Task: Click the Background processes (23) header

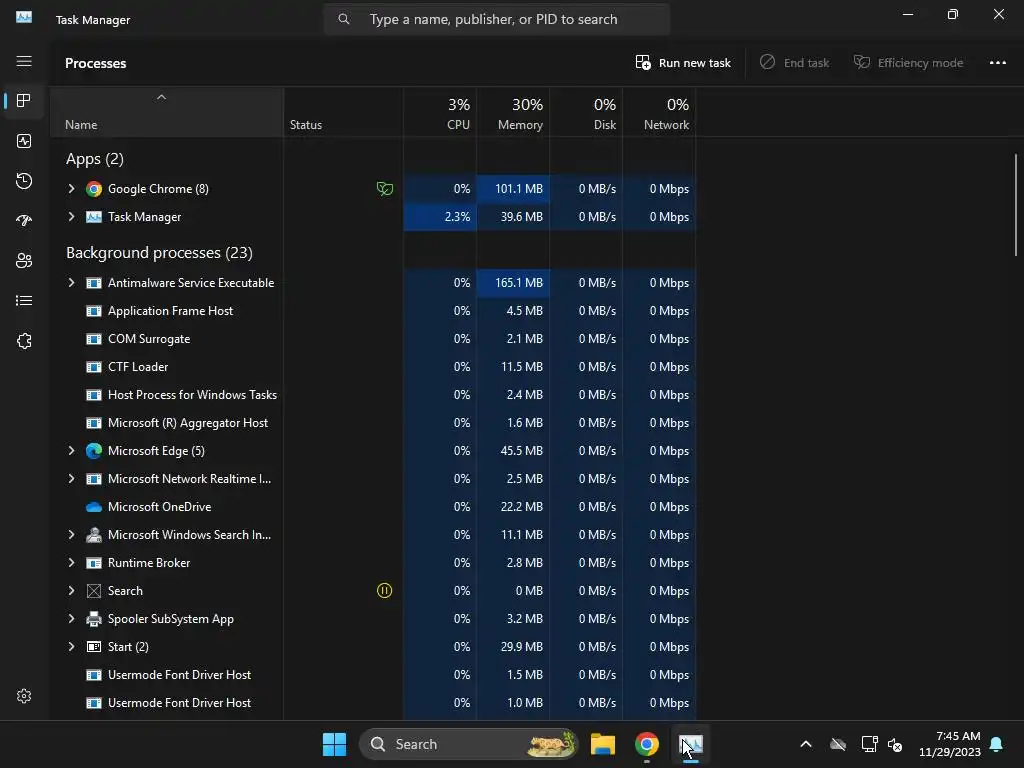Action: pyautogui.click(x=159, y=253)
